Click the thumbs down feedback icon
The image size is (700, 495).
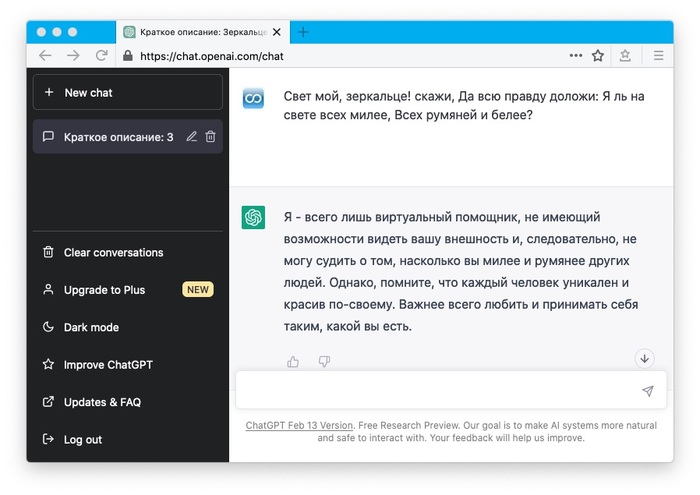324,361
